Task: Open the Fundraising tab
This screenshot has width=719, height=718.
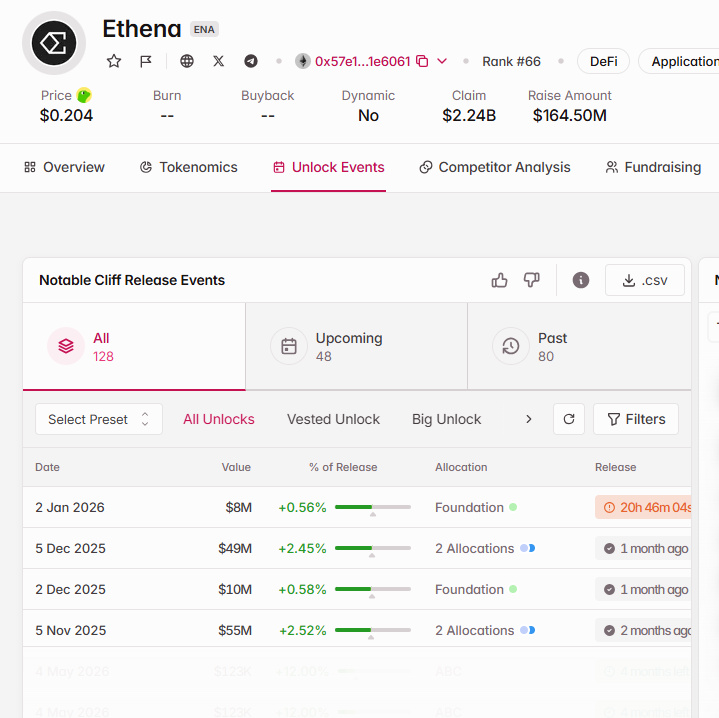Action: click(653, 167)
